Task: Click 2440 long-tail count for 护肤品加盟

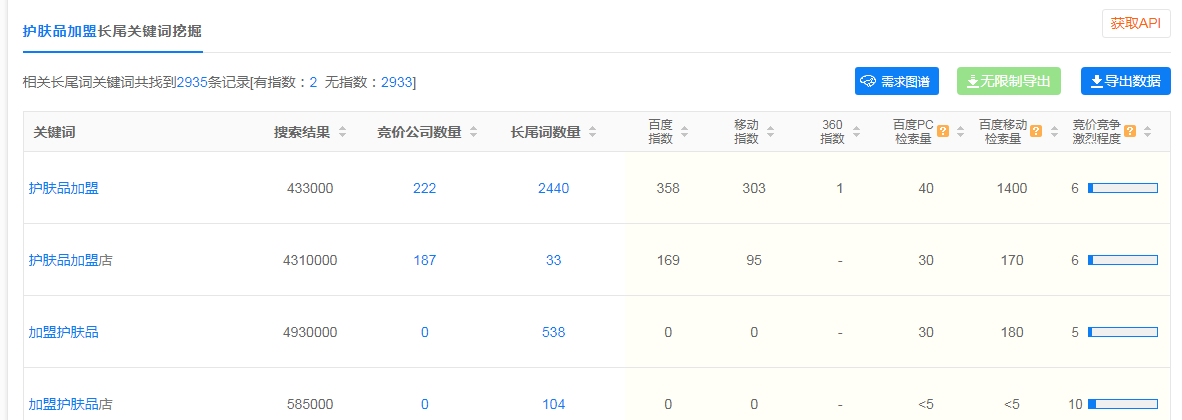Action: [x=553, y=188]
